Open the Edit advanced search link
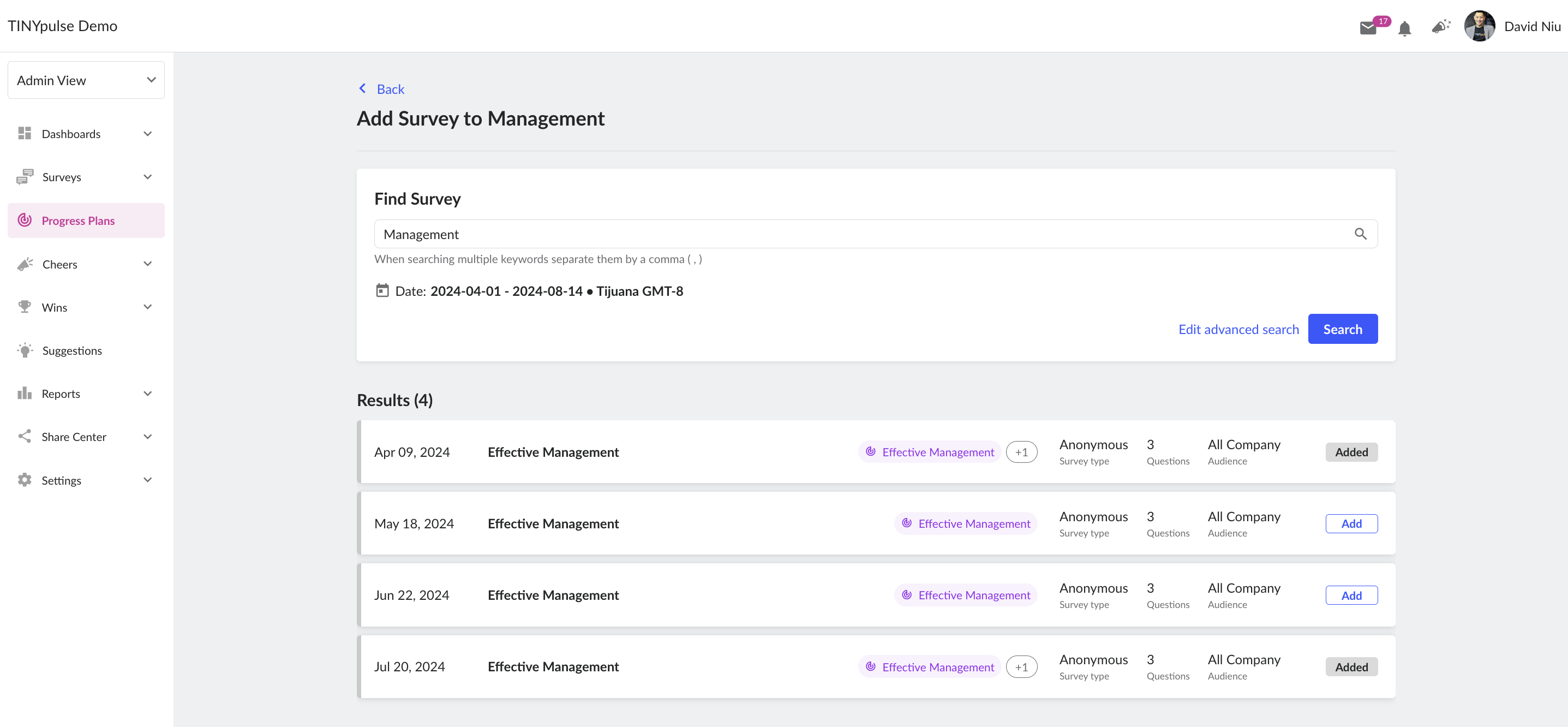The height and width of the screenshot is (727, 1568). [1238, 330]
